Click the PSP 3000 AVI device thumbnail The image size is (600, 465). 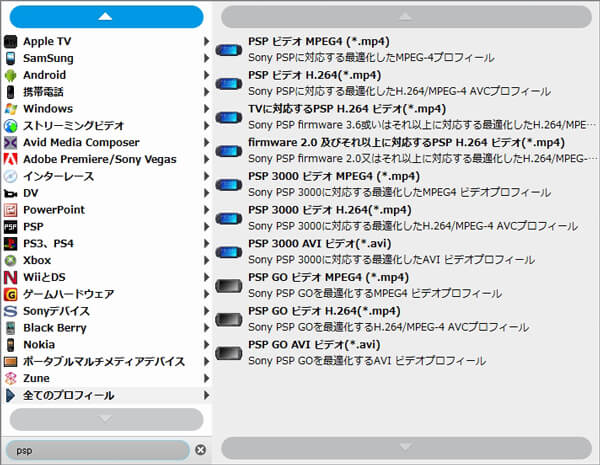[x=228, y=252]
